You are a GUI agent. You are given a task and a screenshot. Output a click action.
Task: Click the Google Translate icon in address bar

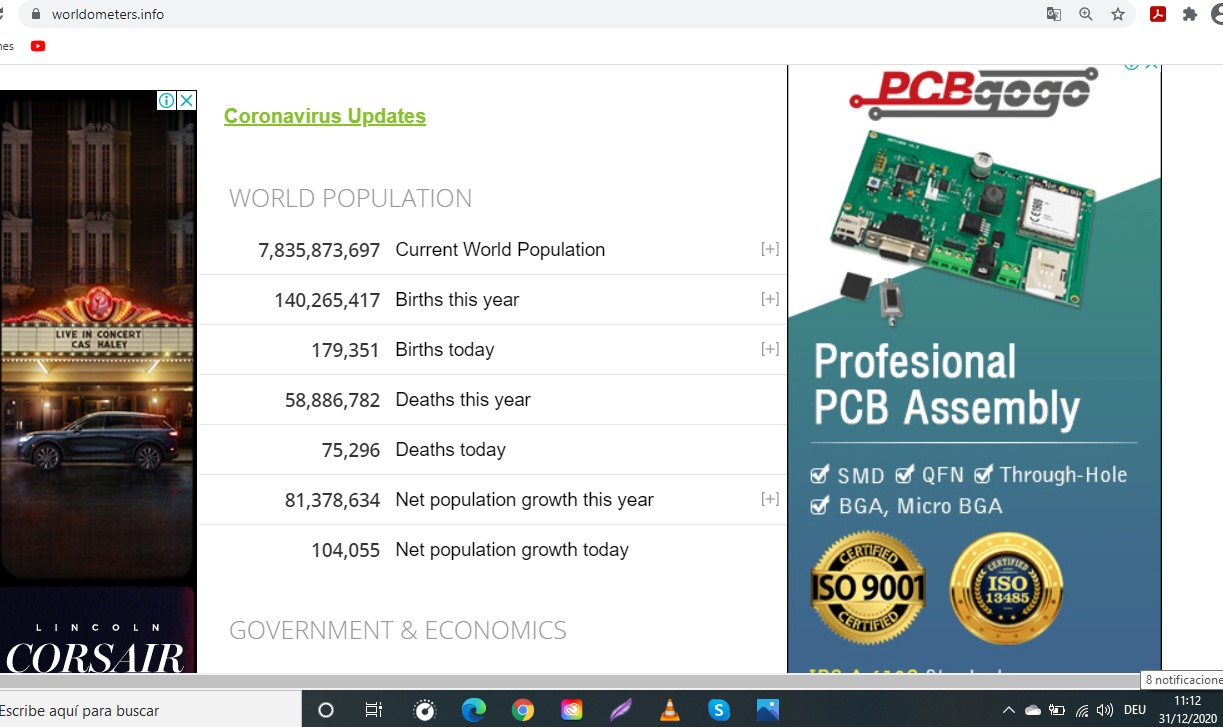coord(1053,14)
